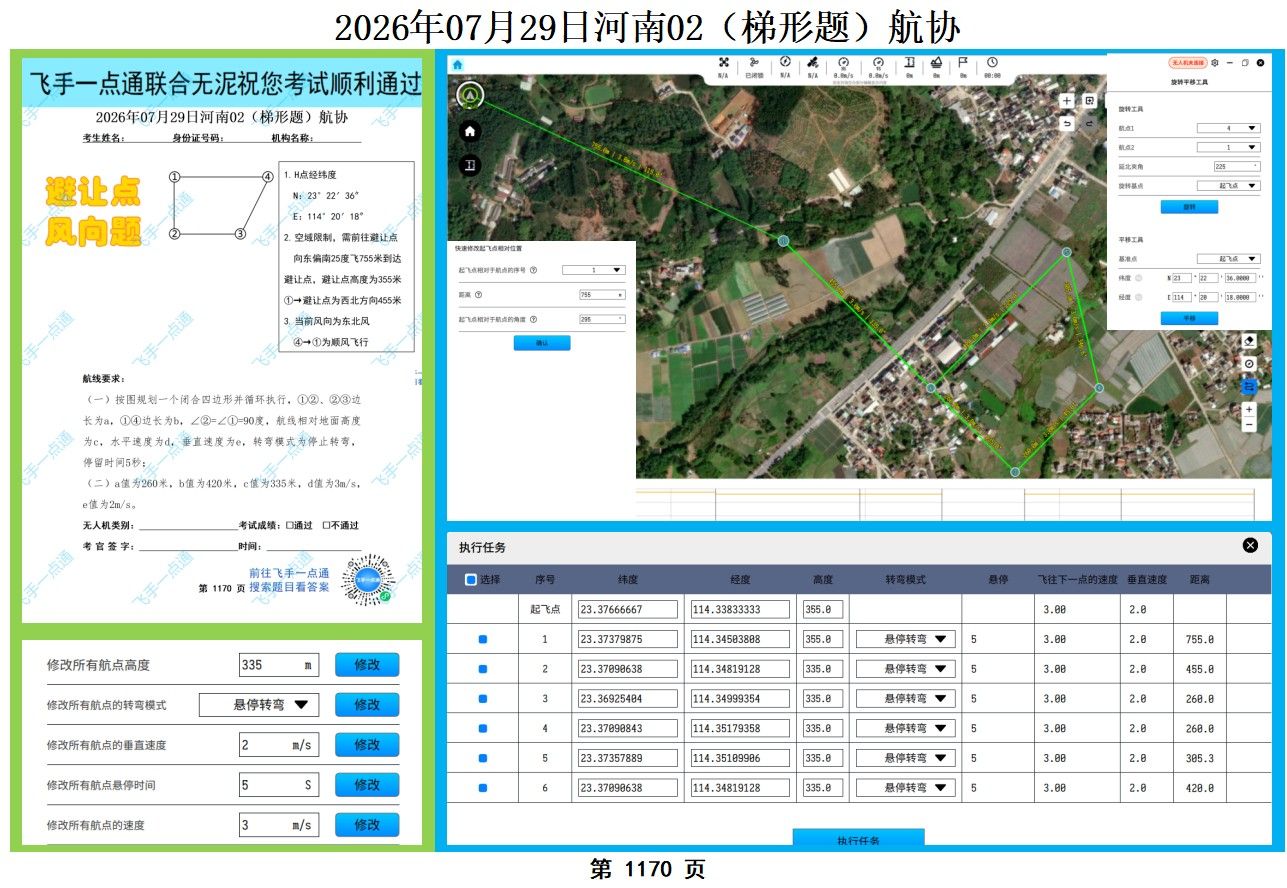Close the 执行任务 panel
Viewport: 1287px width, 888px height.
pyautogui.click(x=1250, y=545)
